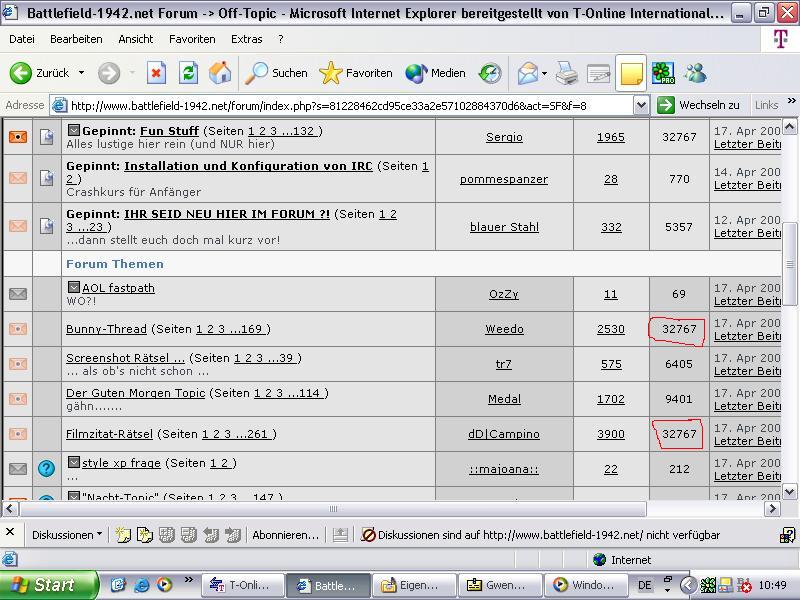
Task: View profile of user Sergio
Action: point(504,137)
